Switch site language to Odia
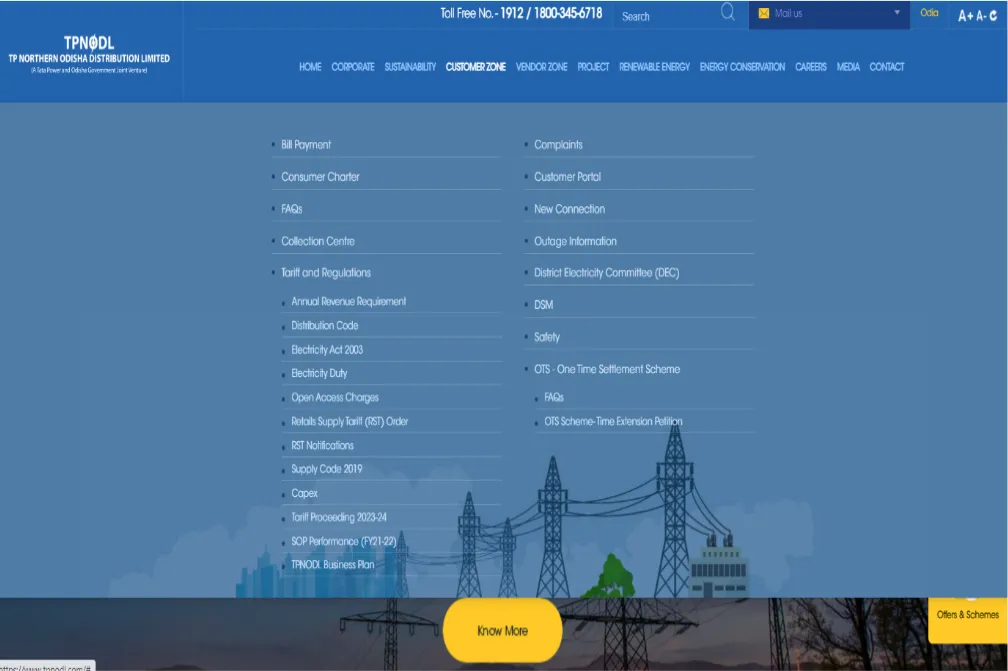1008x671 pixels. (x=929, y=13)
